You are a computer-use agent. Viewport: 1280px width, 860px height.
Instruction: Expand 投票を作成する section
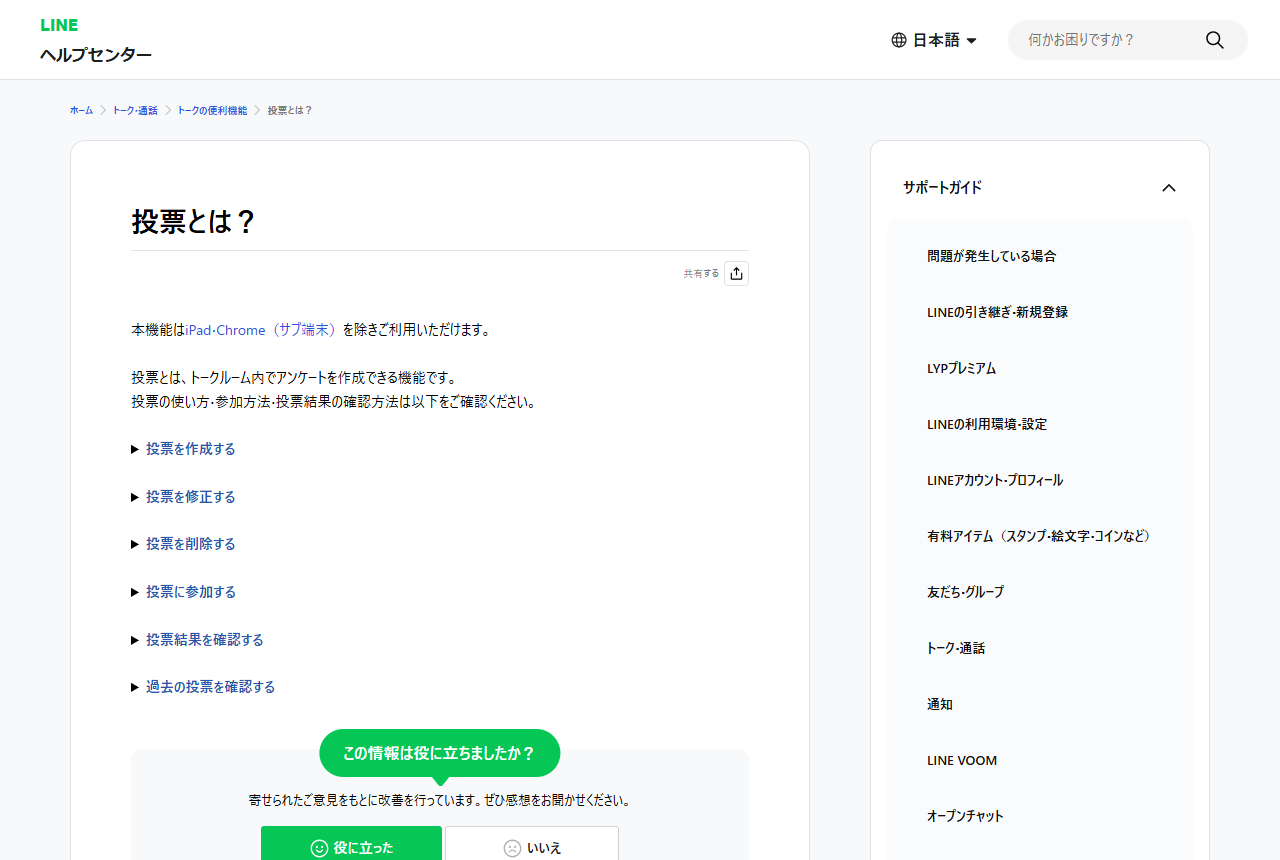pyautogui.click(x=191, y=449)
